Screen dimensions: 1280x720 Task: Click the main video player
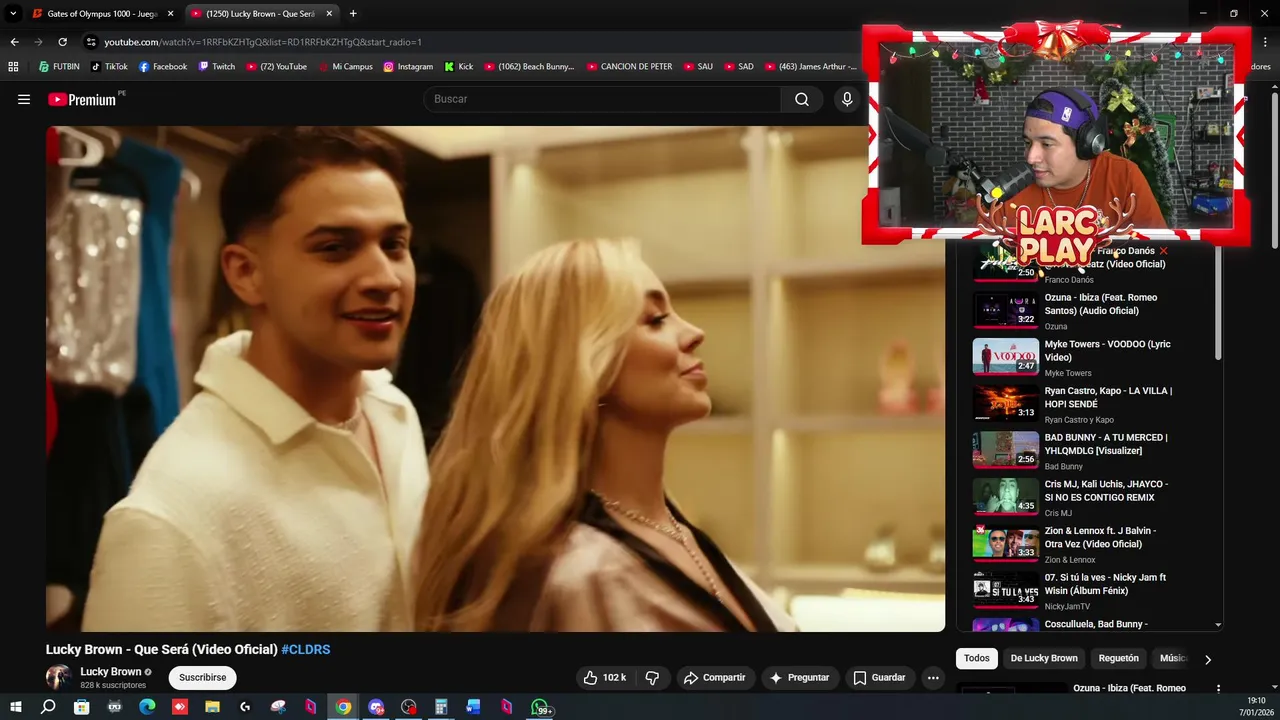pos(495,379)
